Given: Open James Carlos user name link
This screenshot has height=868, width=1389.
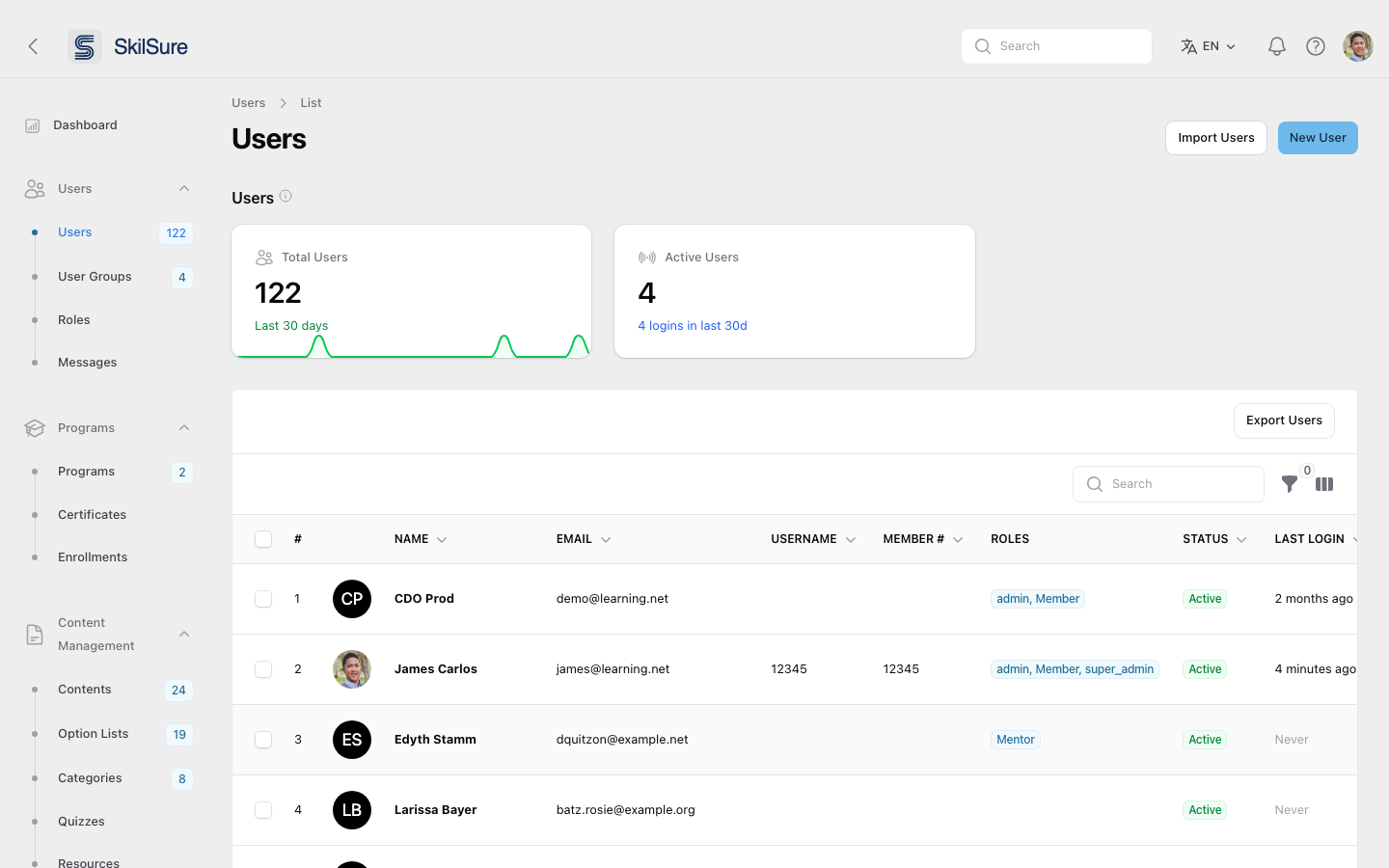Looking at the screenshot, I should (436, 669).
